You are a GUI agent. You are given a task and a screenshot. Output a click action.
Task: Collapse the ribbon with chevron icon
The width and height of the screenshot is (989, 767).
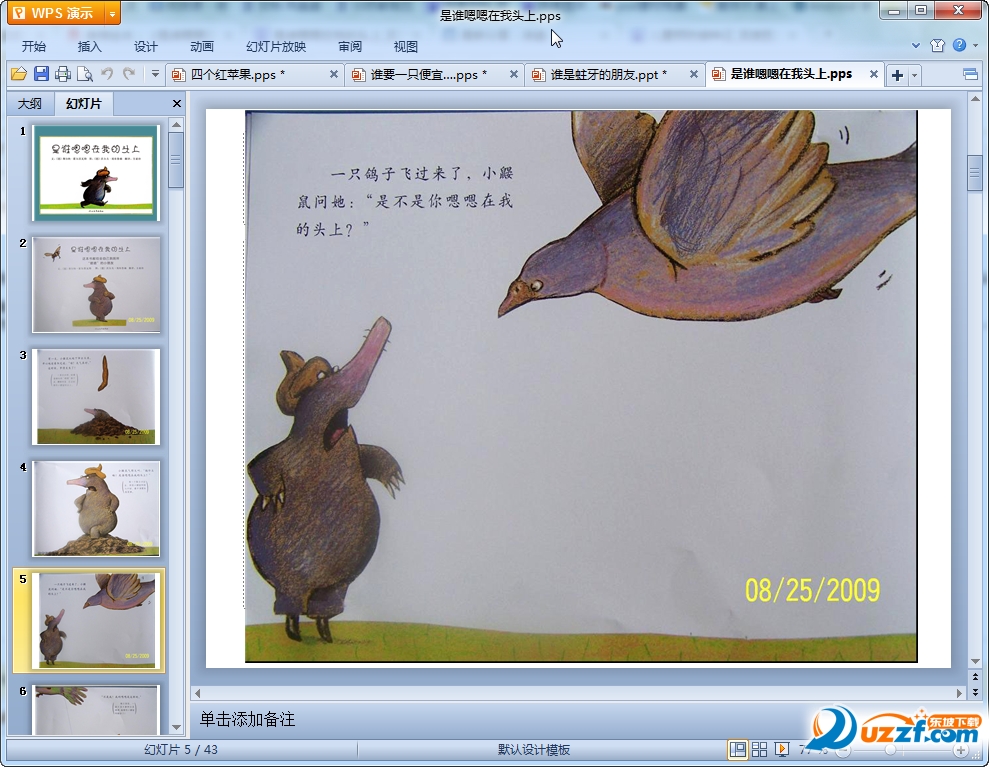(x=916, y=45)
